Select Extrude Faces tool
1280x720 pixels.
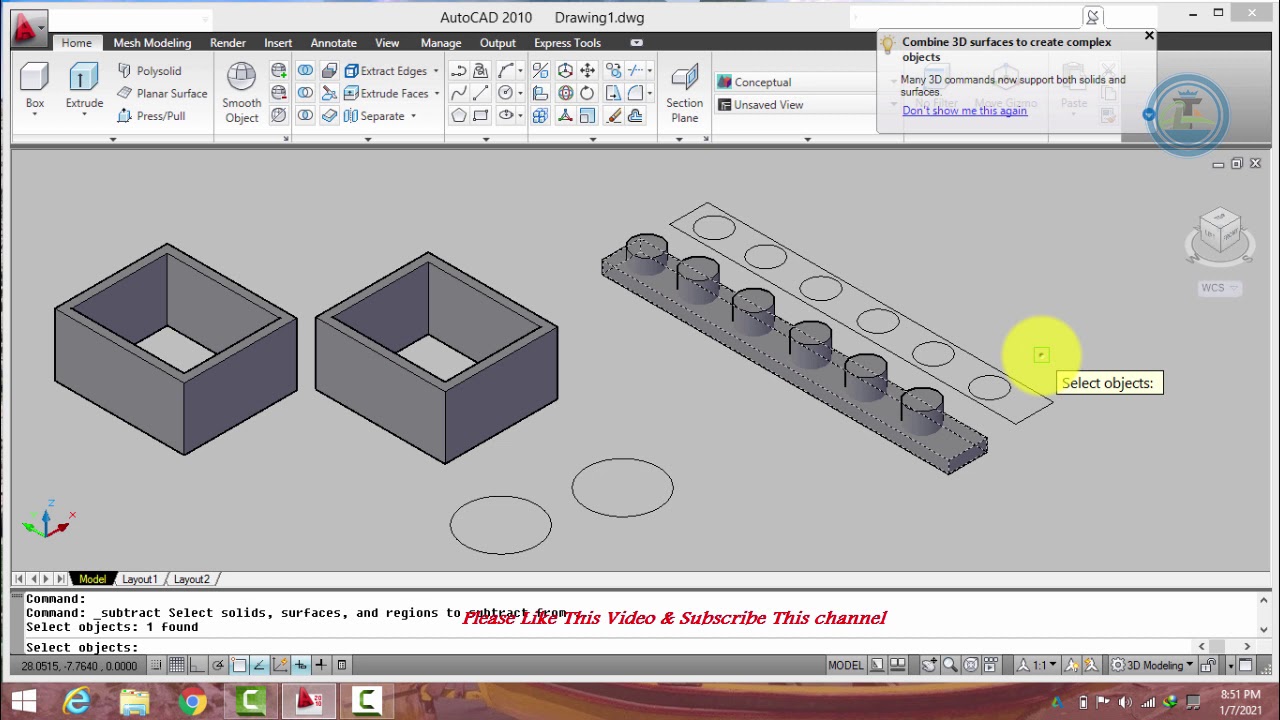pos(386,93)
